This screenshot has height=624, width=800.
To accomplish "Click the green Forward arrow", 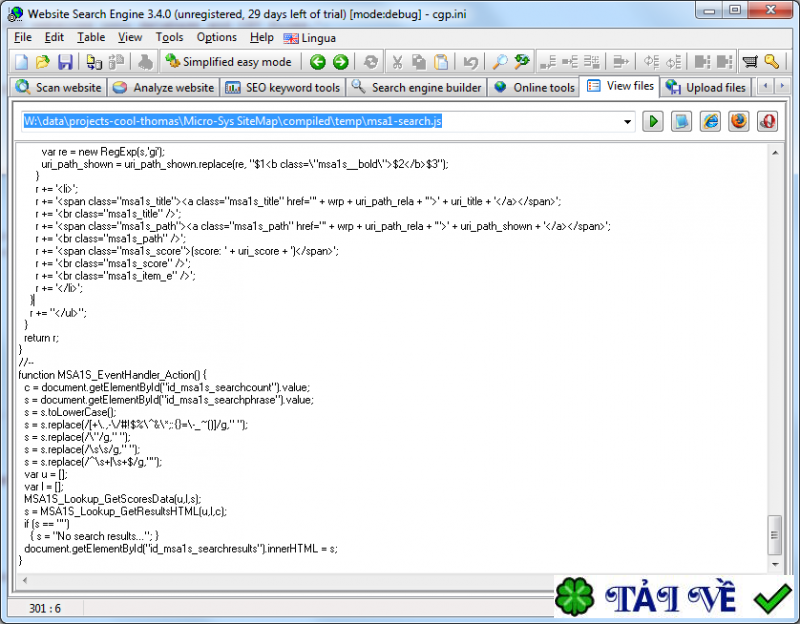I will pyautogui.click(x=340, y=62).
